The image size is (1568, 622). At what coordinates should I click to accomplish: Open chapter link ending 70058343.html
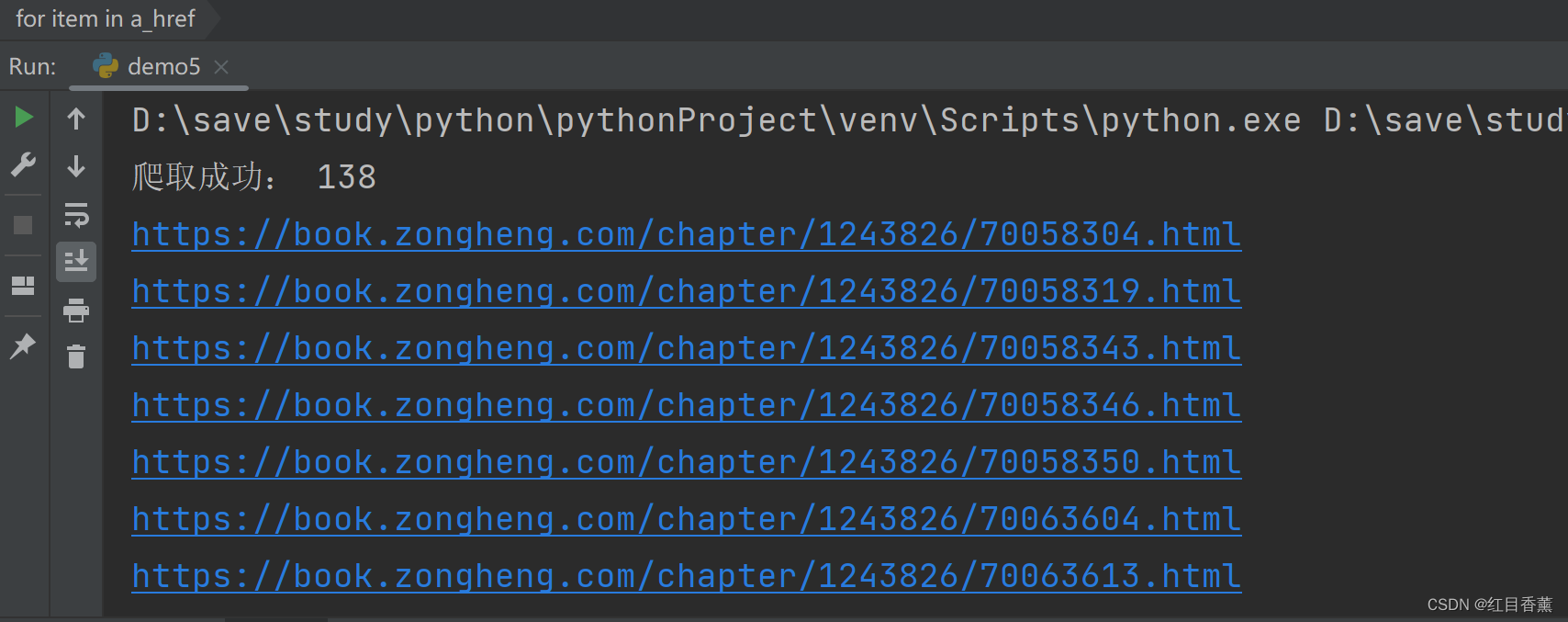pos(687,348)
